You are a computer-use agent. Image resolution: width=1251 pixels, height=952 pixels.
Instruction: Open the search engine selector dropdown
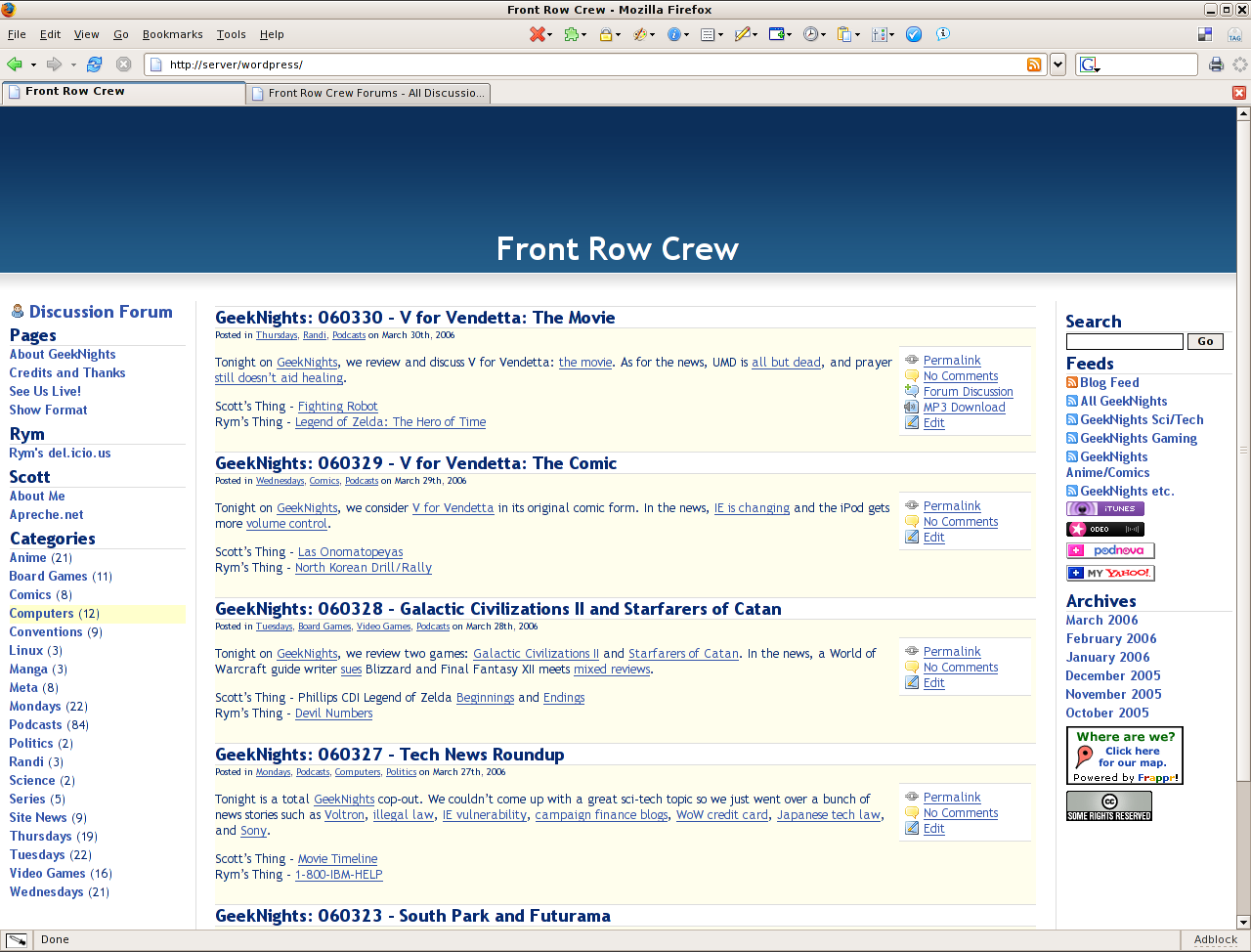pos(1090,65)
